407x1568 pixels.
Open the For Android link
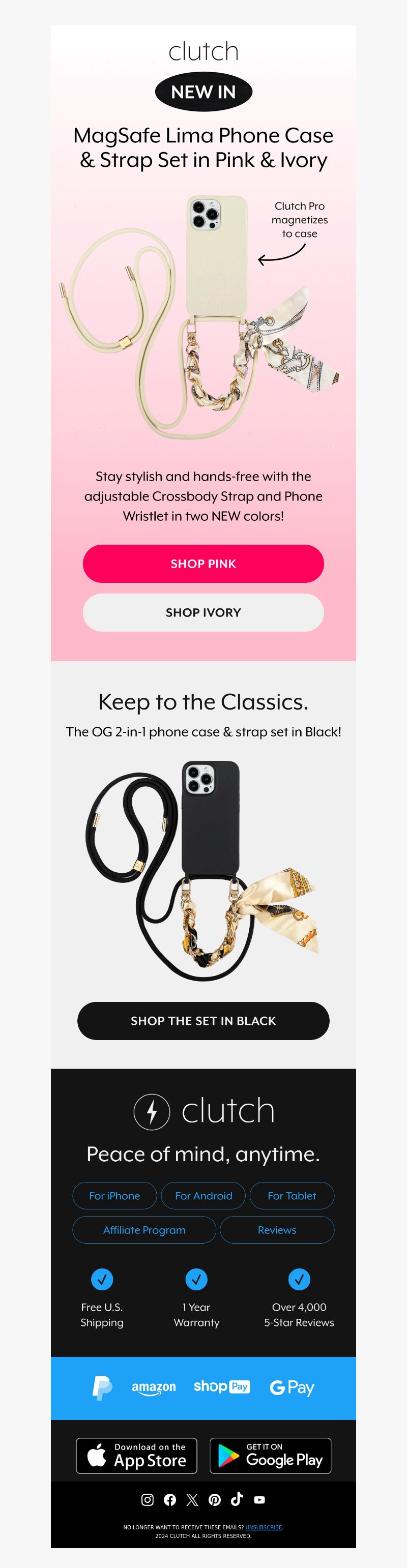[x=203, y=1196]
